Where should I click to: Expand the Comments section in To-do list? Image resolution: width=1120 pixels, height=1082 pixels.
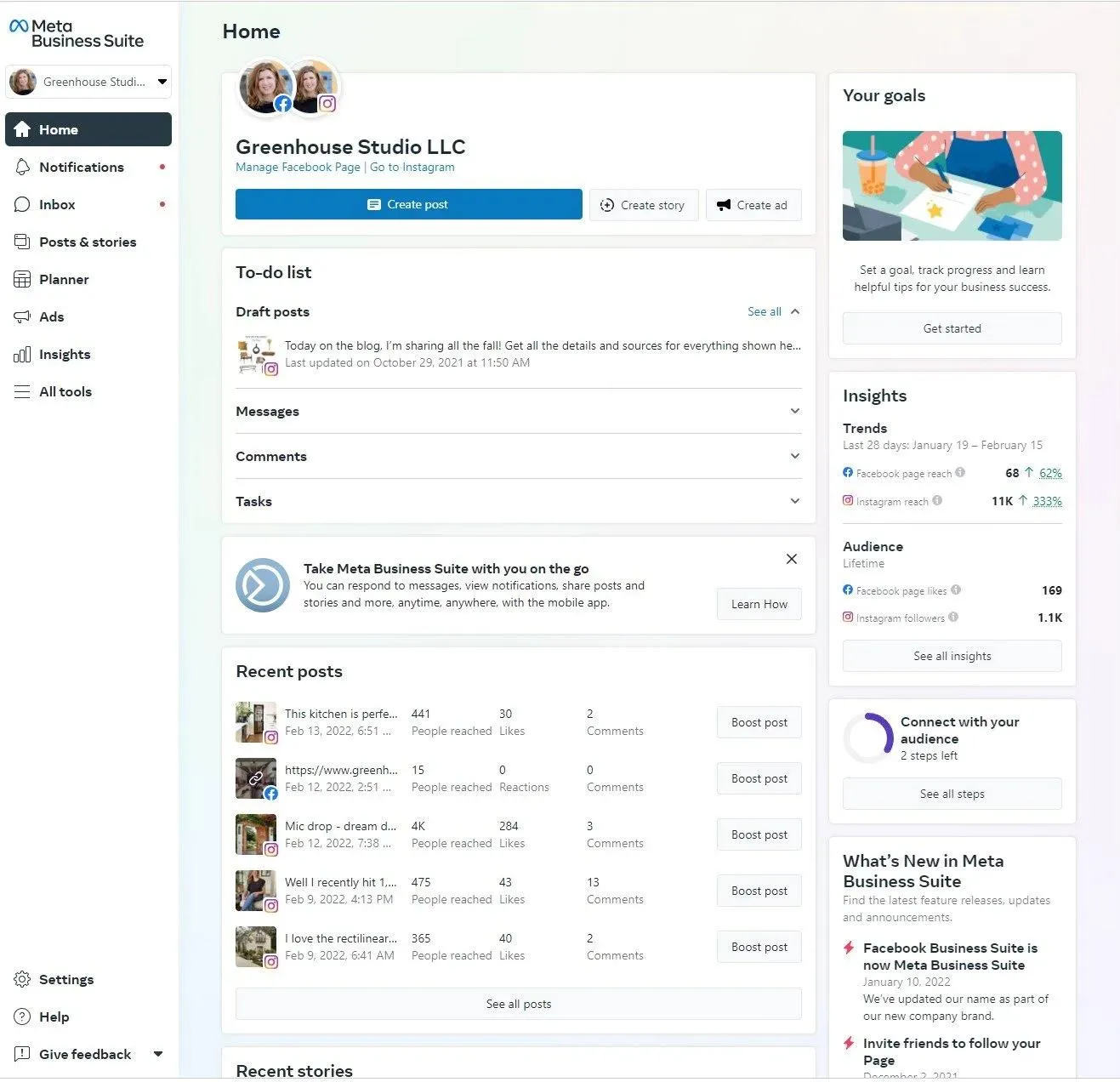pyautogui.click(x=518, y=456)
